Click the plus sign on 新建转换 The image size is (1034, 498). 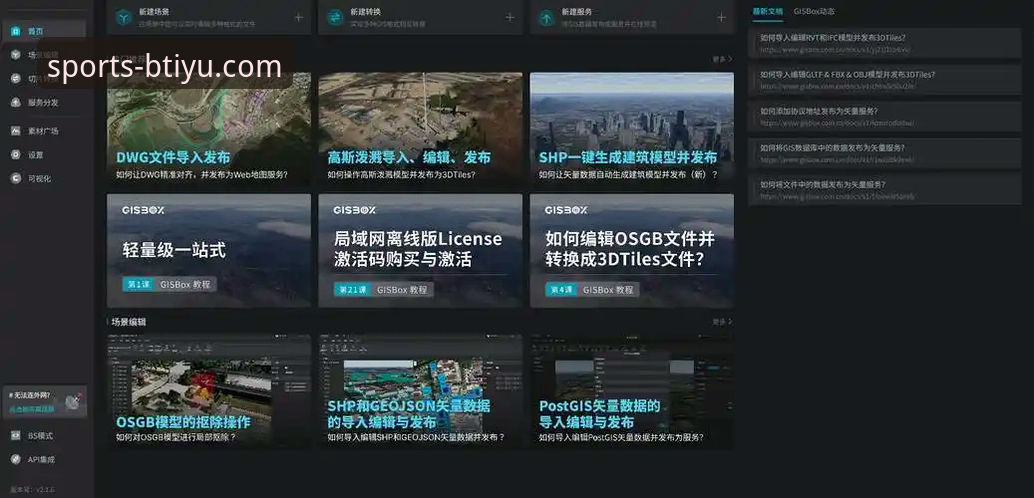(x=510, y=17)
